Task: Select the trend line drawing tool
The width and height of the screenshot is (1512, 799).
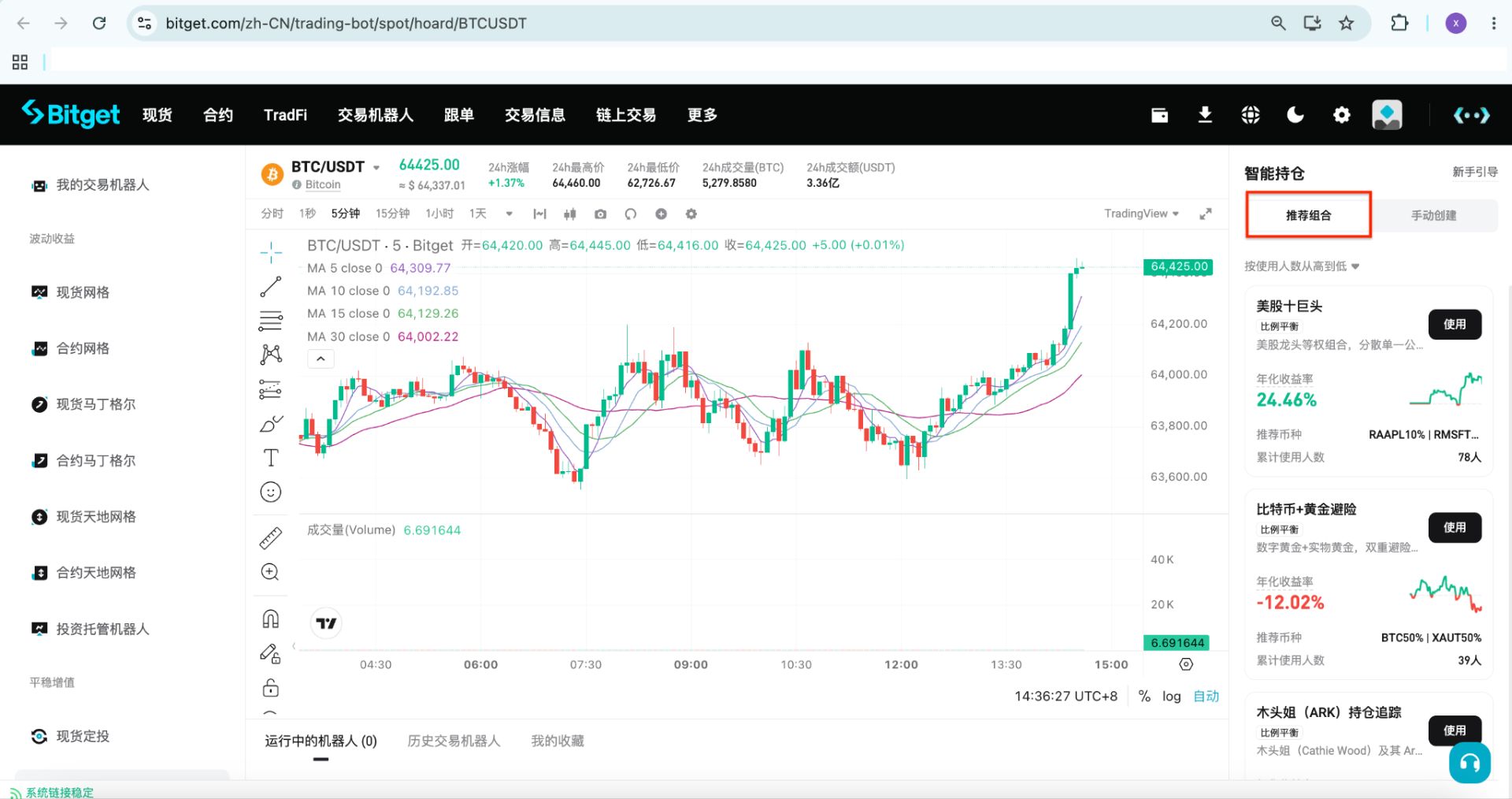Action: 270,287
